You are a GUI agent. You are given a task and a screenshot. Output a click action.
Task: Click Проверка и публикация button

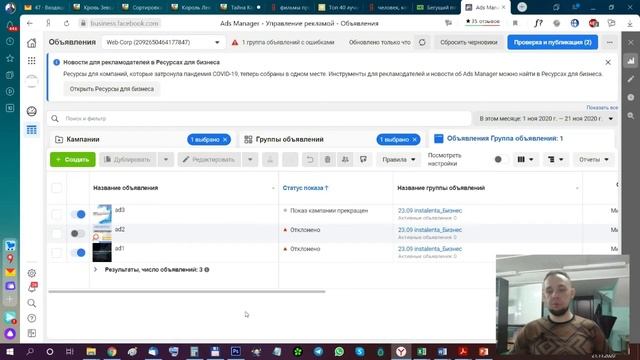click(553, 42)
